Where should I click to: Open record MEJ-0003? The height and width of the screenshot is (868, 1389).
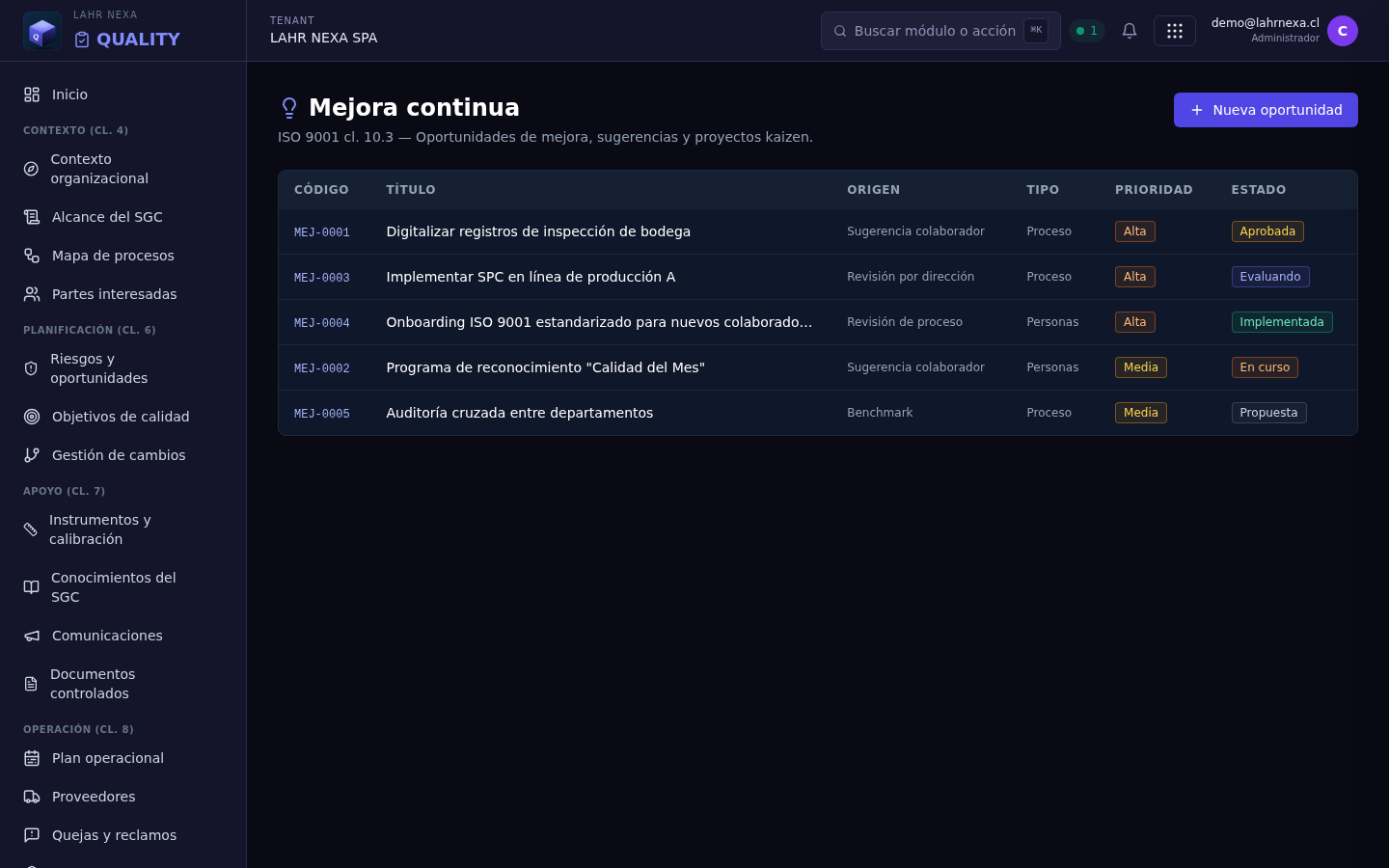pos(322,278)
